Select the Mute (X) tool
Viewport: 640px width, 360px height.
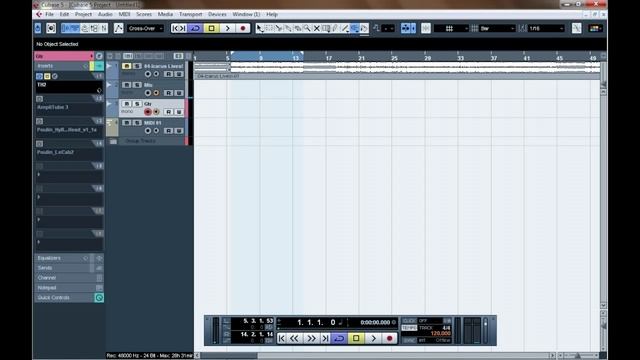coord(316,28)
